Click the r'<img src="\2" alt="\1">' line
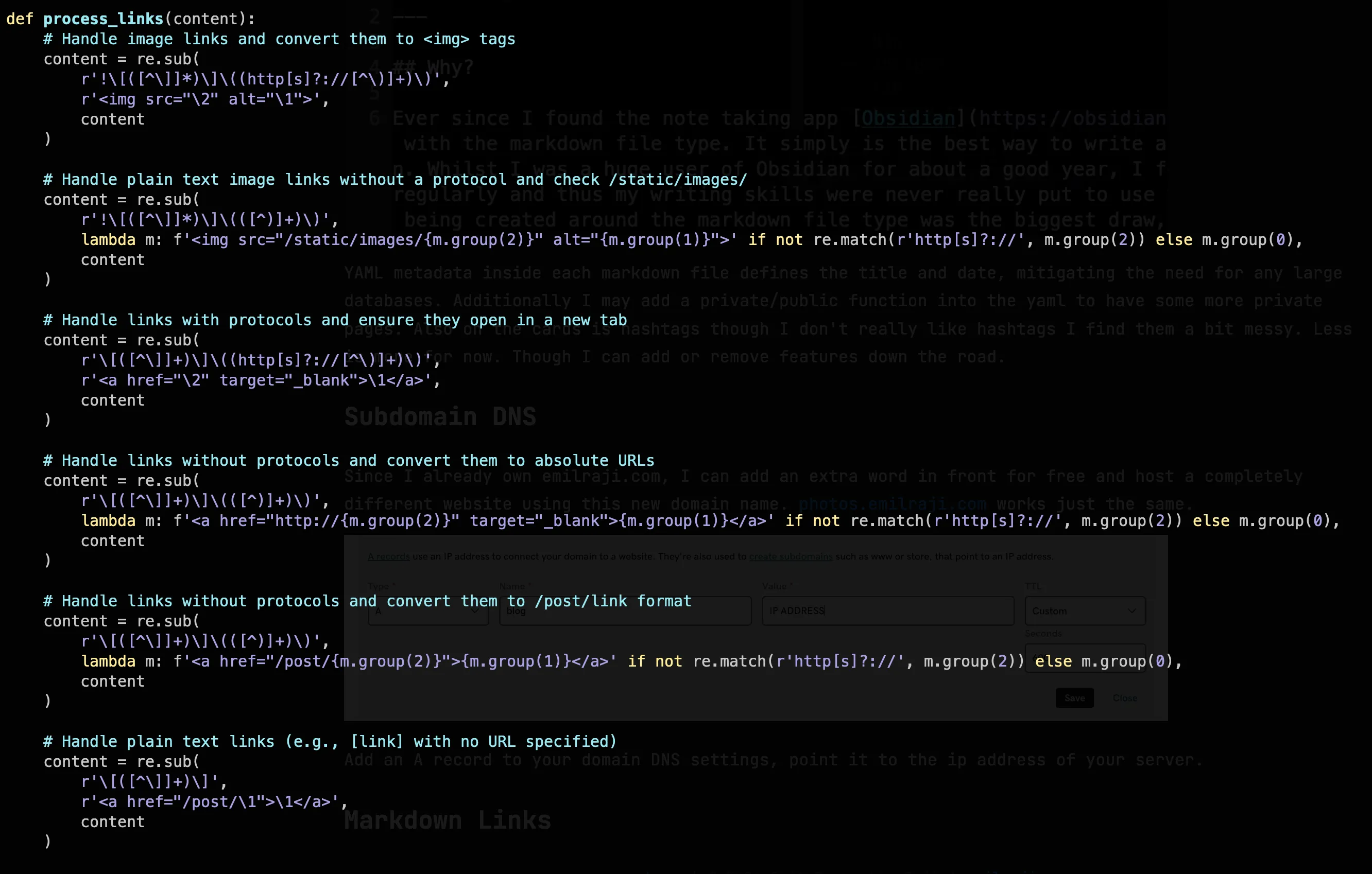The width and height of the screenshot is (1372, 874). point(205,99)
